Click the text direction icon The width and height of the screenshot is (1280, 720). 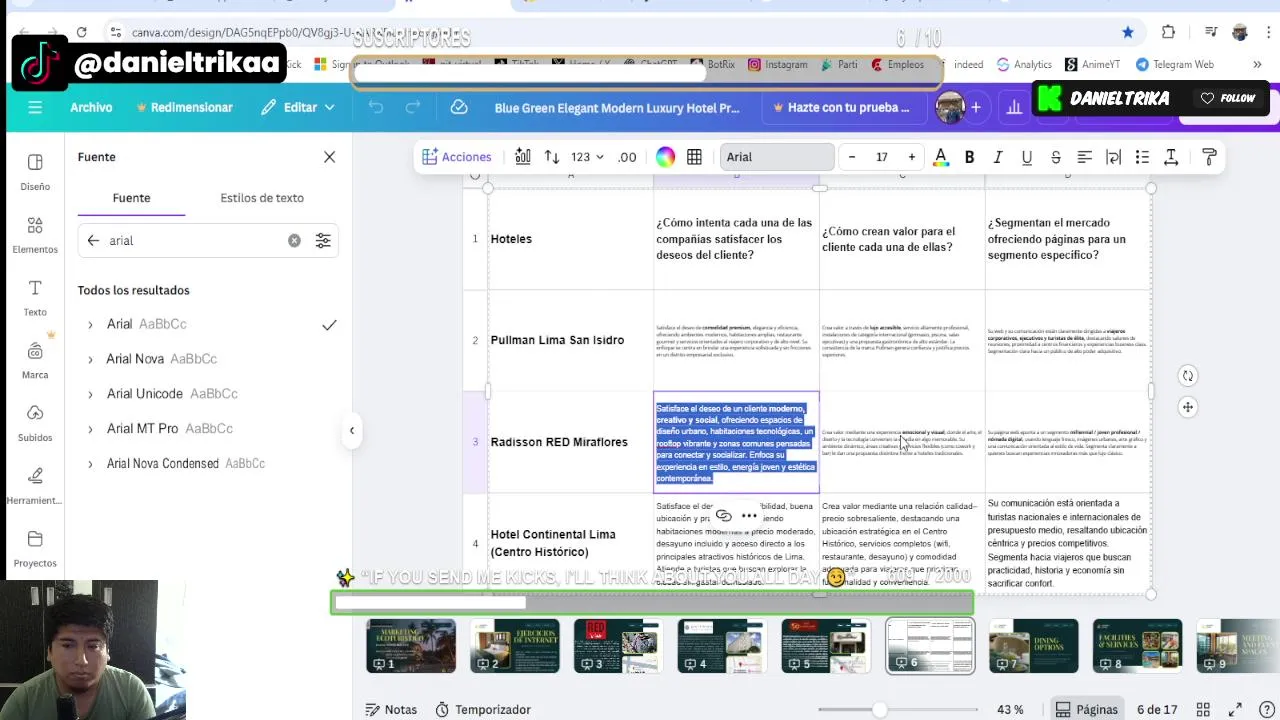(x=1113, y=157)
